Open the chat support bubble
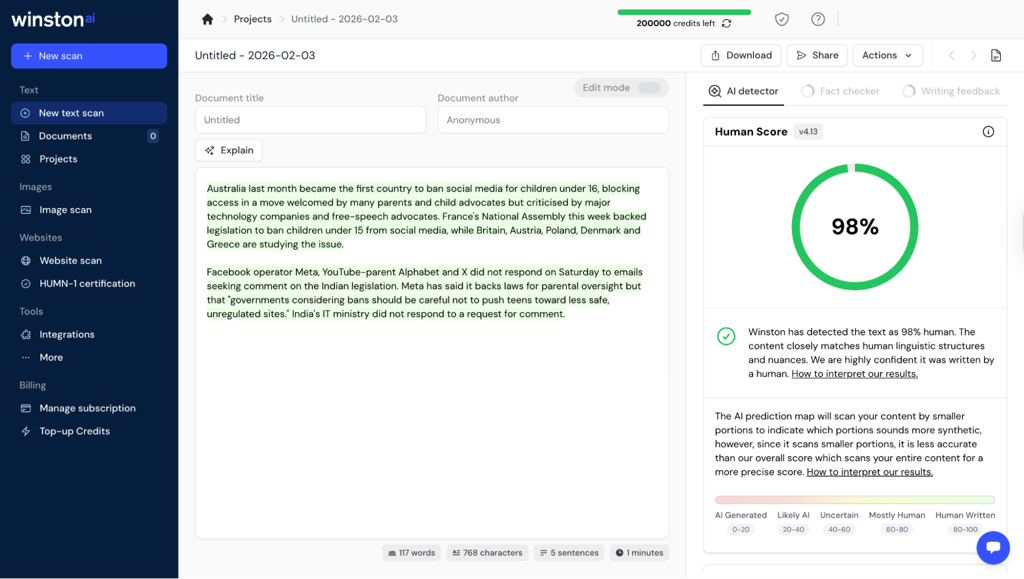Viewport: 1024px width, 579px height. [993, 547]
